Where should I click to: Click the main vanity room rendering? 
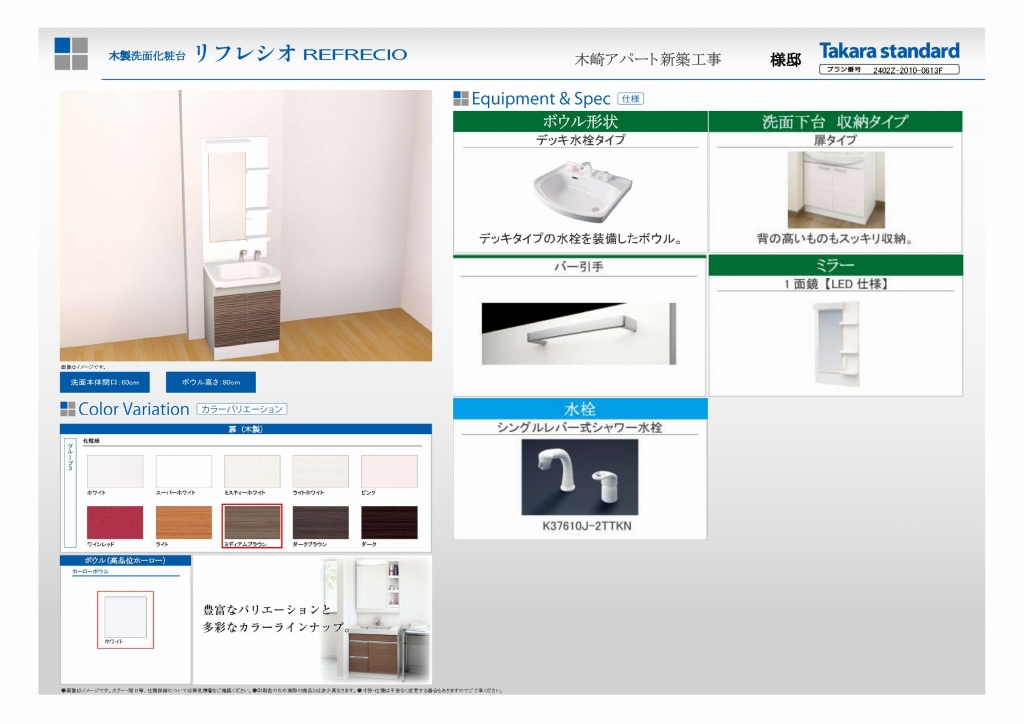(246, 225)
